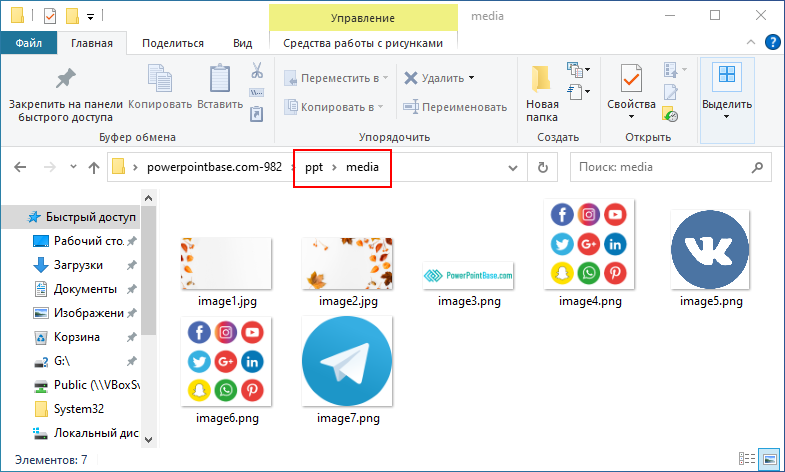Go back with the left arrow
Image resolution: width=785 pixels, height=472 pixels.
click(x=20, y=167)
